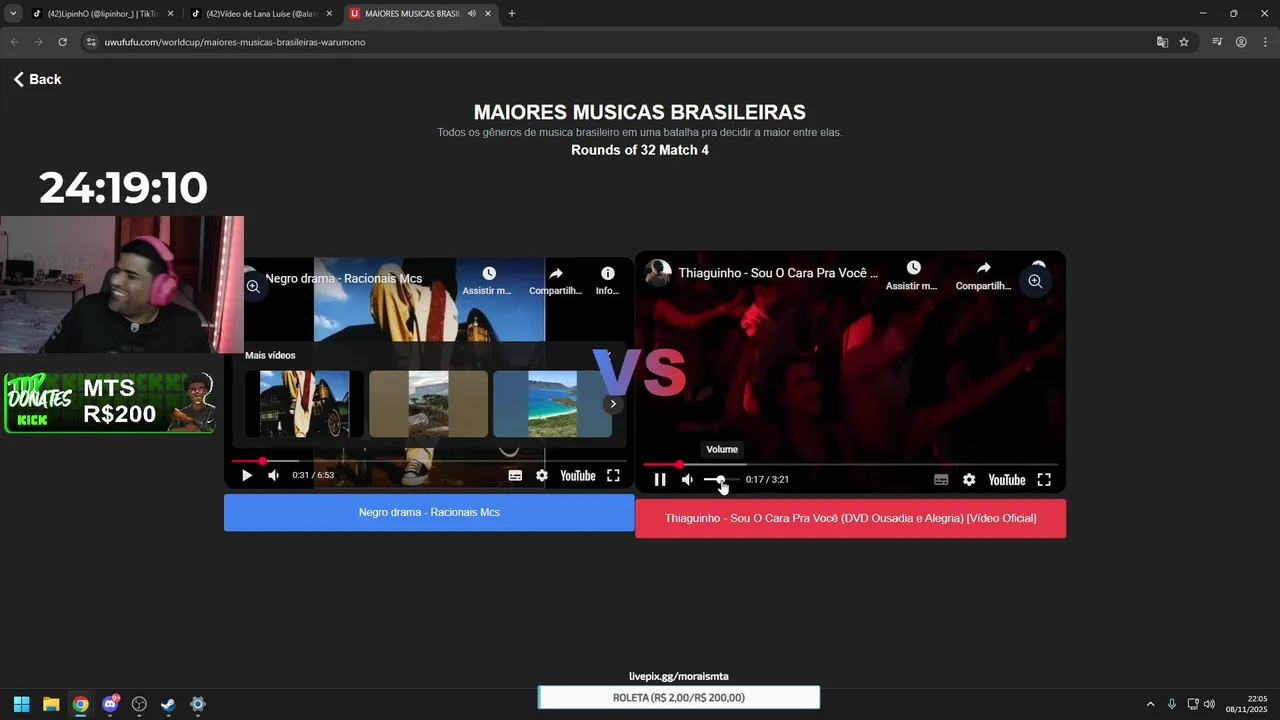Seek the Thiaguinho progress bar

(850, 464)
